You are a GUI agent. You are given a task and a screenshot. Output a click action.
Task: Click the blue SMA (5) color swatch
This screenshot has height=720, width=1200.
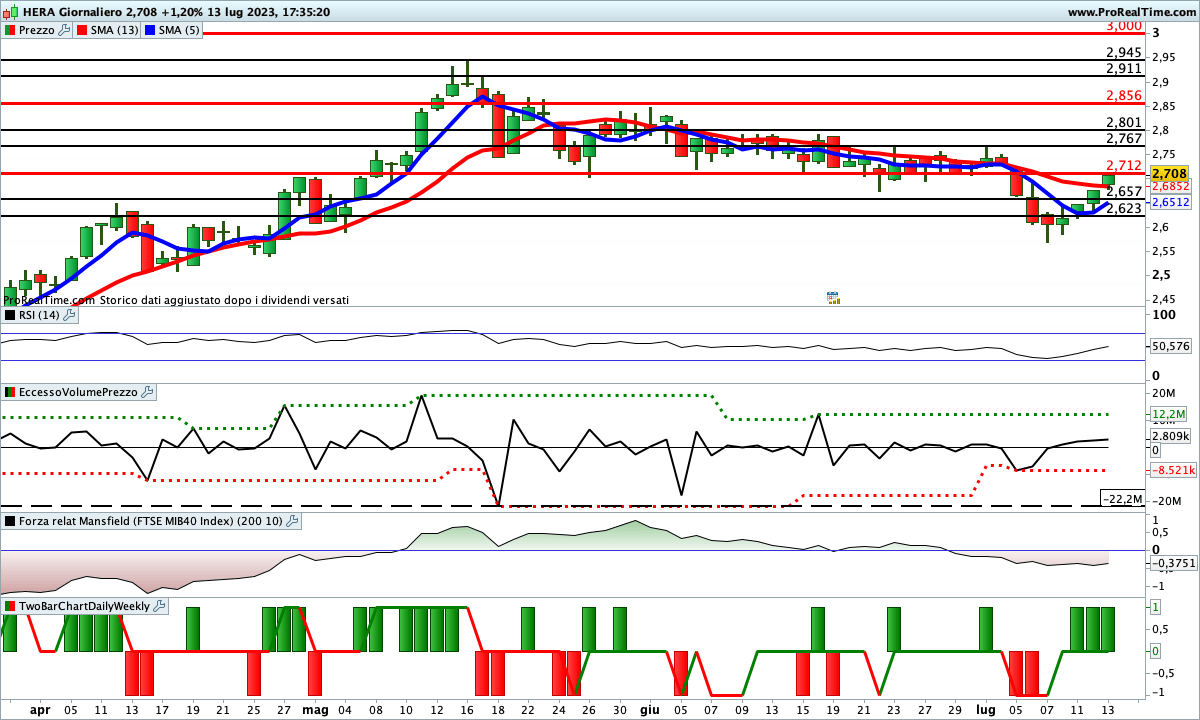point(150,30)
